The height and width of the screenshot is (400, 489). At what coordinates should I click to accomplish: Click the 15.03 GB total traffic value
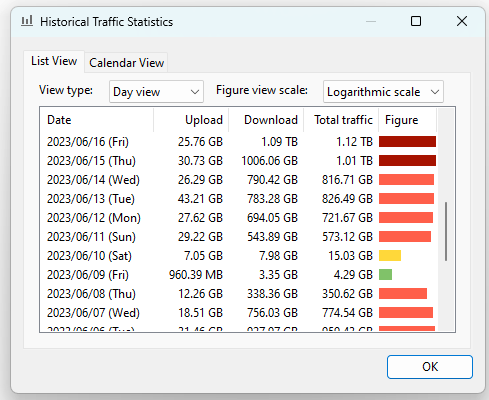(350, 256)
